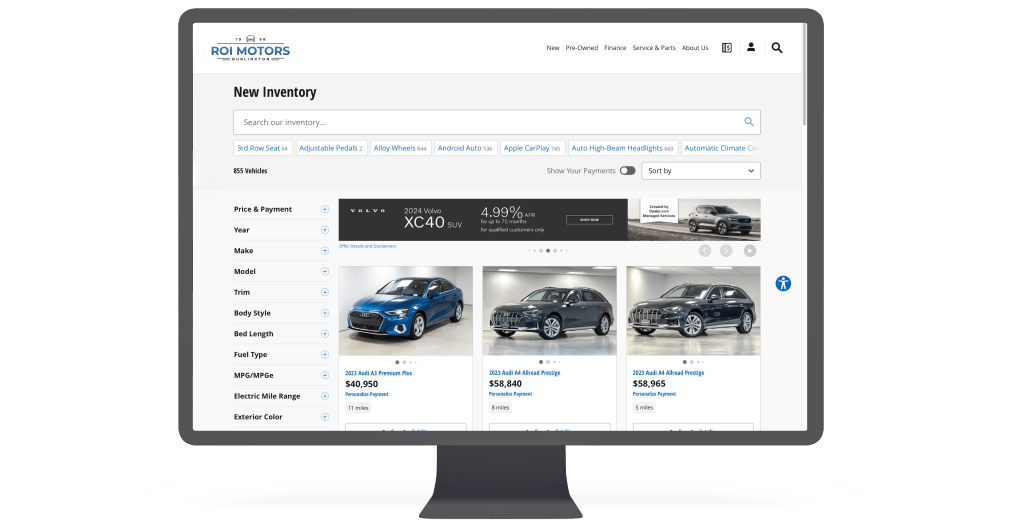Open the Finance menu item

[615, 48]
